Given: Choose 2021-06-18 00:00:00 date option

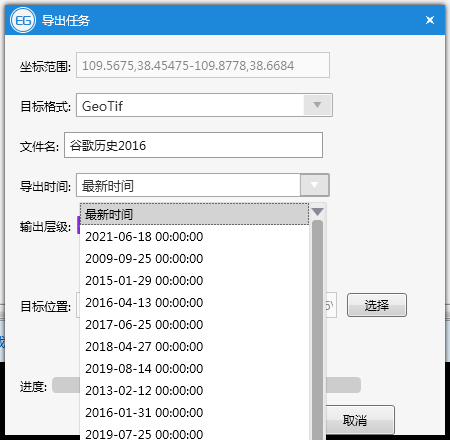Looking at the screenshot, I should coord(194,237).
